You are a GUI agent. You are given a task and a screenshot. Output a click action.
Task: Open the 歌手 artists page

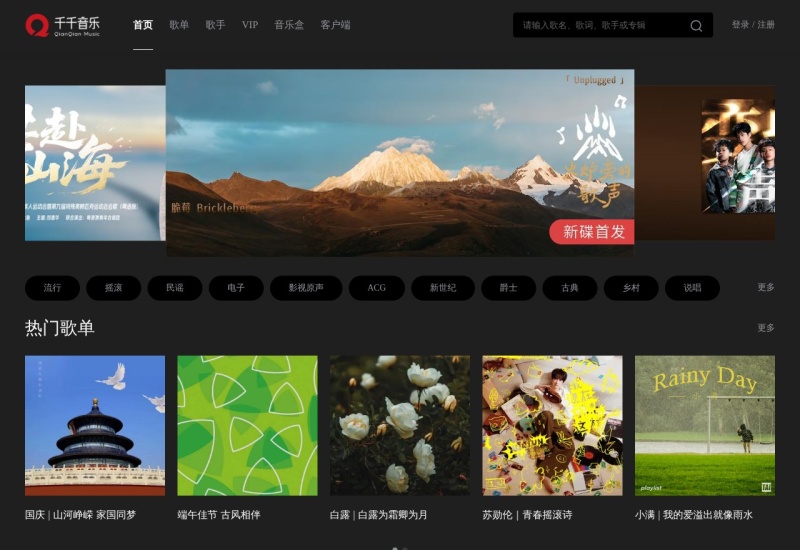(x=215, y=25)
